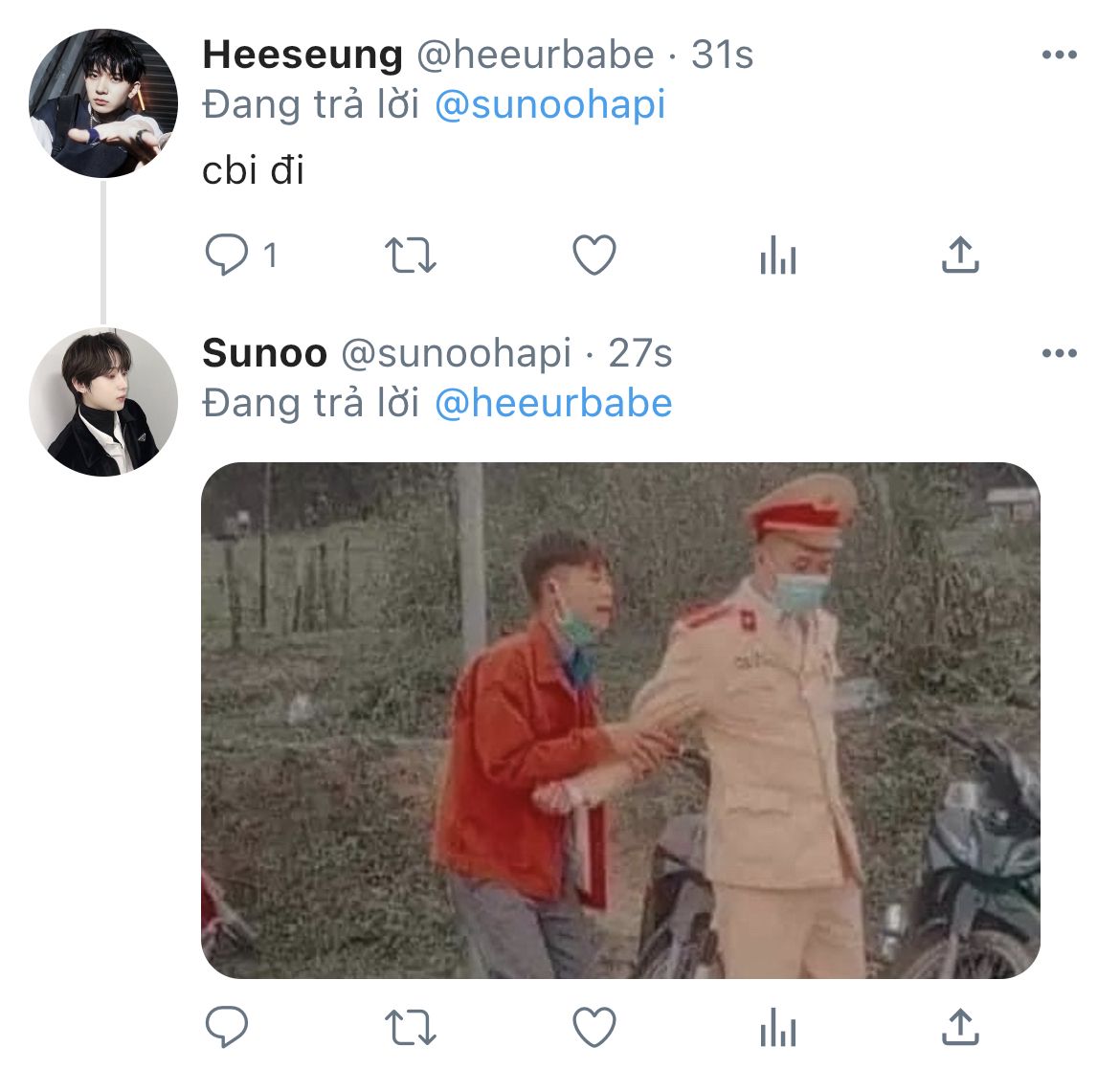Open more options for Heeseung's tweet
This screenshot has width=1120, height=1069.
pos(1060,55)
